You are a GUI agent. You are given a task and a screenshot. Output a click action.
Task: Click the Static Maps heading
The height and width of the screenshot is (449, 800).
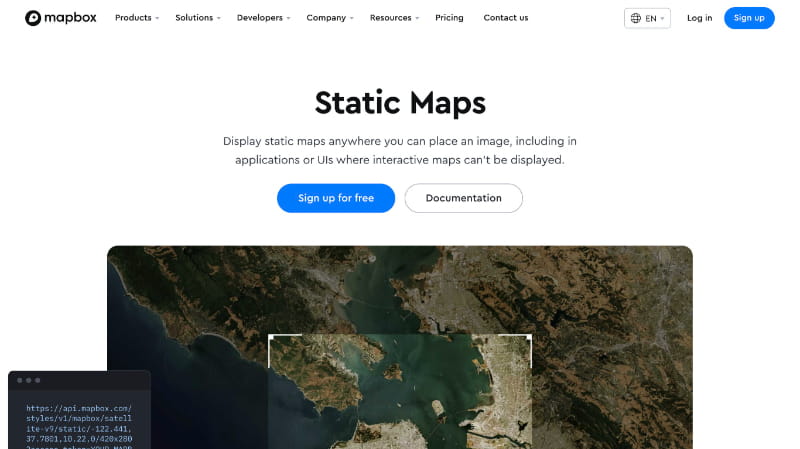click(400, 103)
